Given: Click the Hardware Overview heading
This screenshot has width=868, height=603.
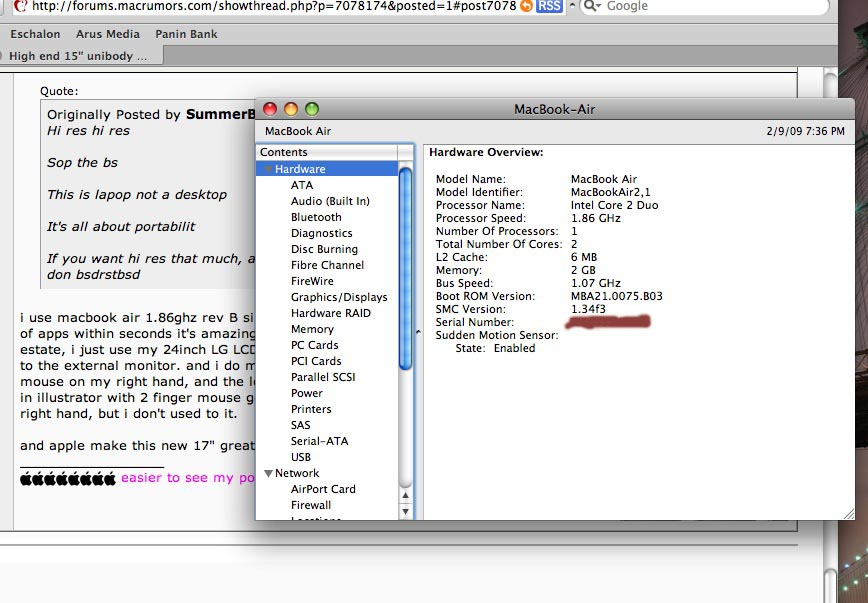Looking at the screenshot, I should coord(486,152).
